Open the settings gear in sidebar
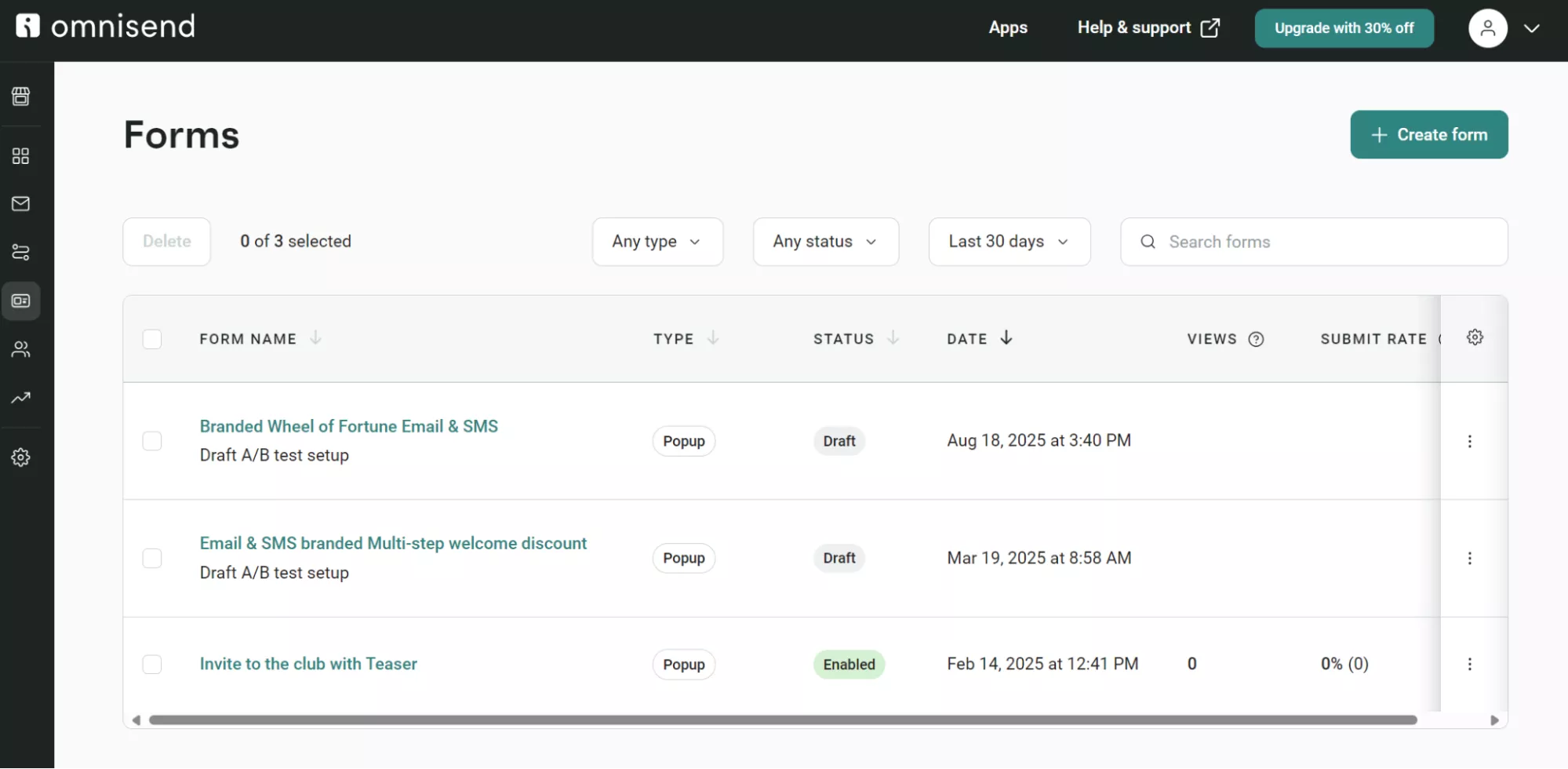 [21, 457]
